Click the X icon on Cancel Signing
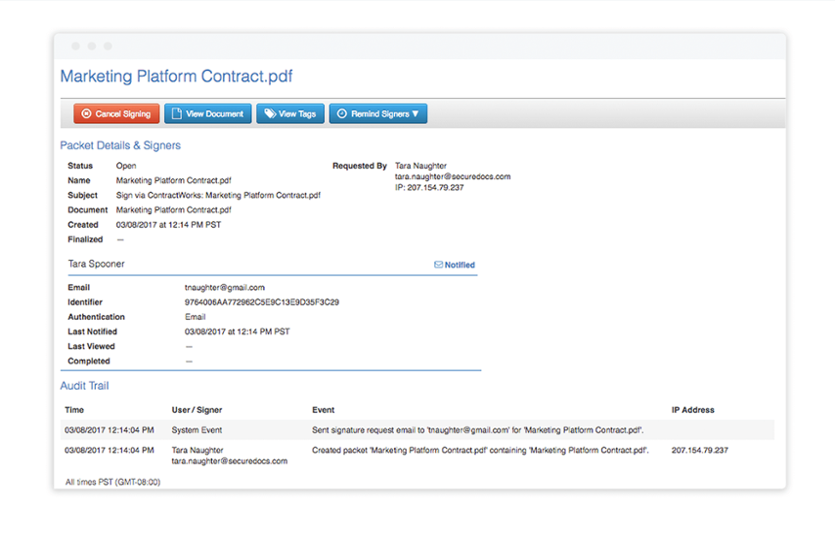Screen dimensions: 835x535 coord(86,114)
